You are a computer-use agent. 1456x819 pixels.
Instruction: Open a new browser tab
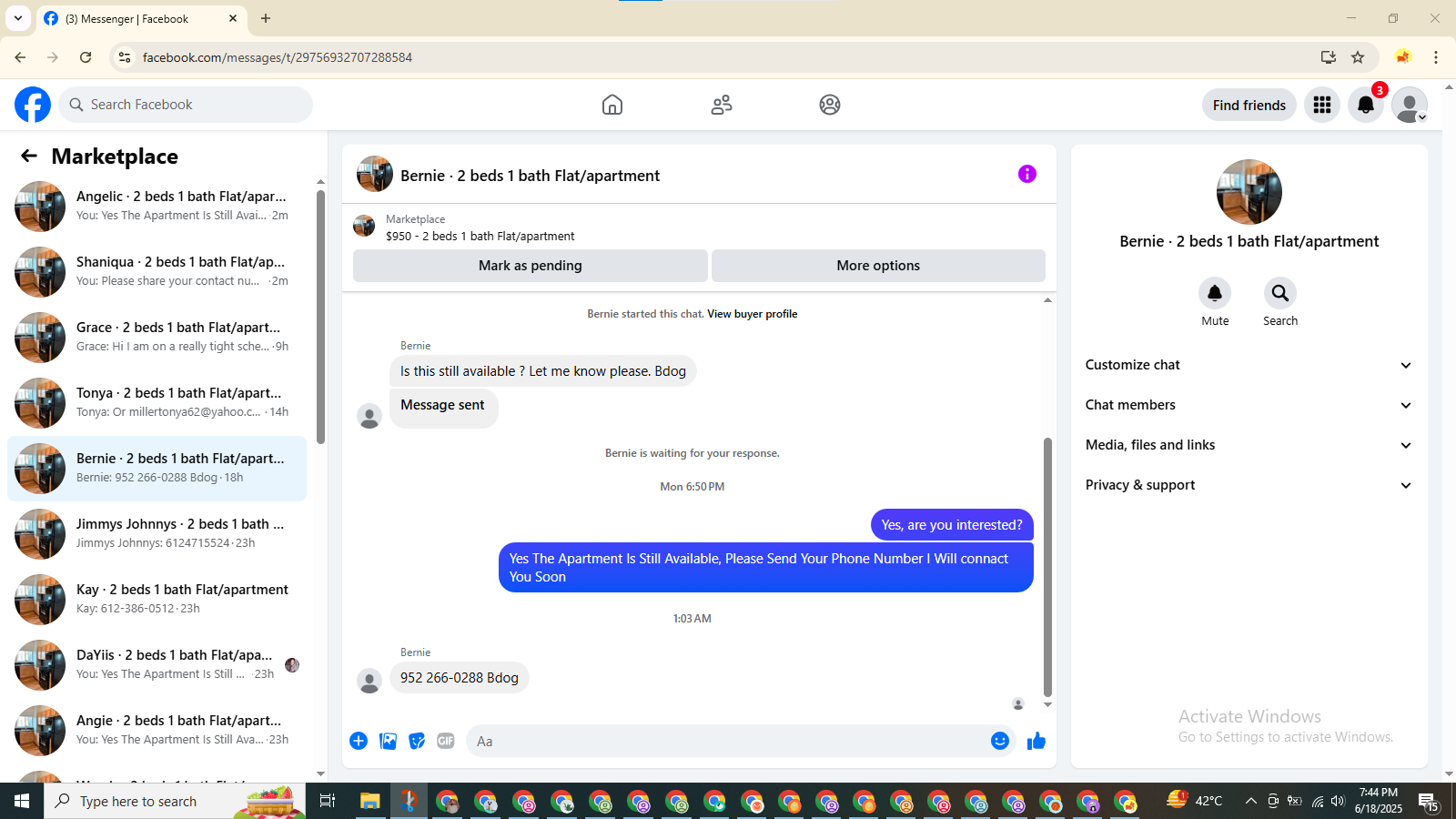click(x=266, y=18)
